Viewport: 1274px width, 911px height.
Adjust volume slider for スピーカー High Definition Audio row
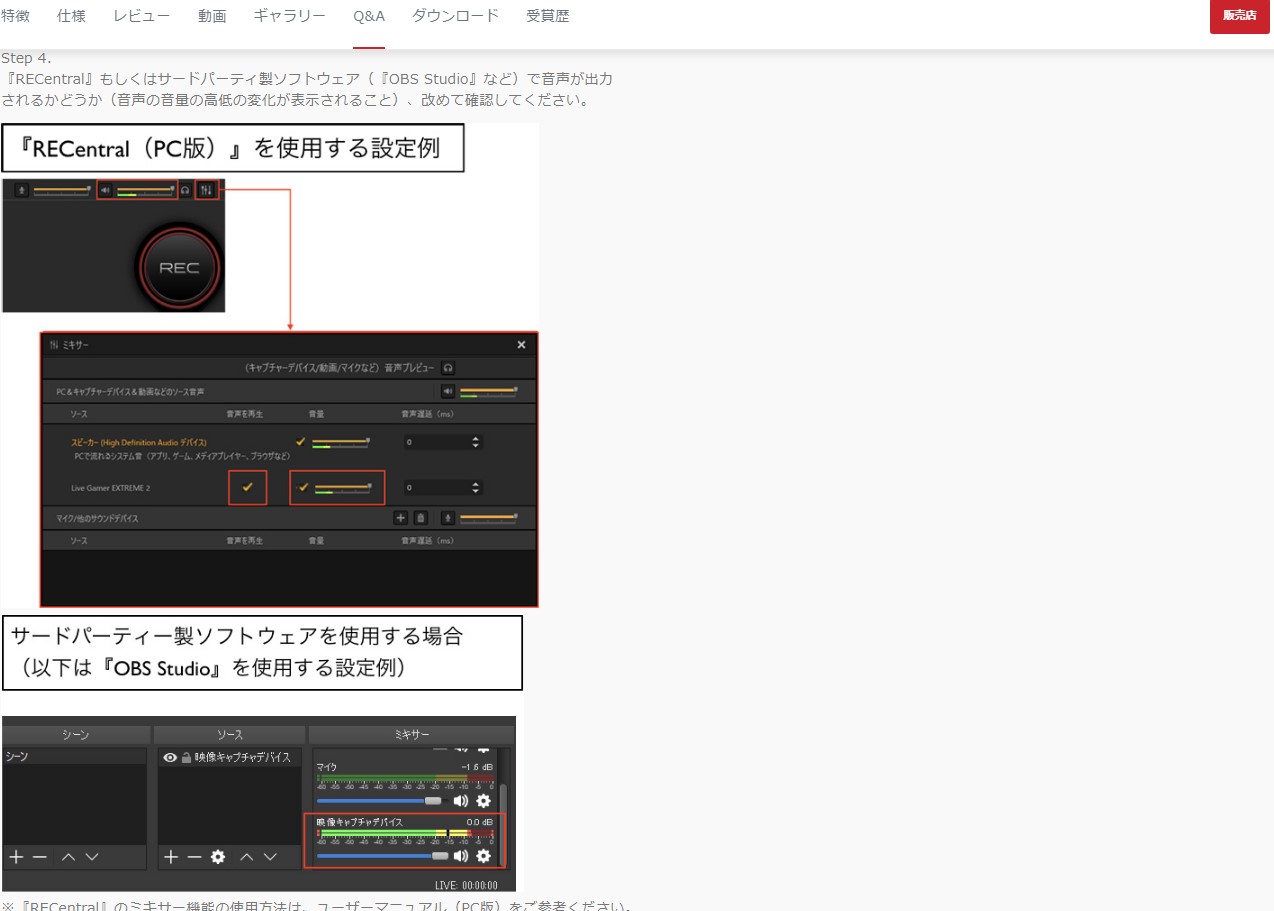point(341,441)
